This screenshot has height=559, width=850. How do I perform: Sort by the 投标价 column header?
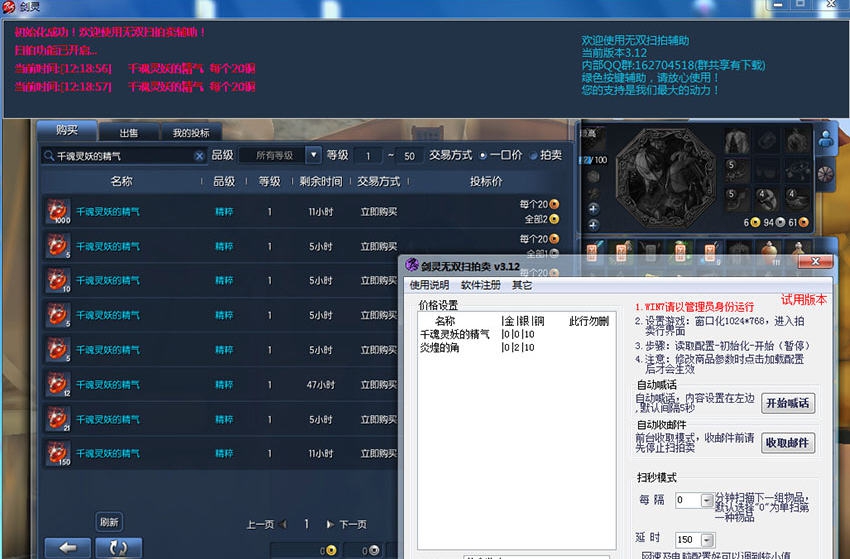point(486,181)
